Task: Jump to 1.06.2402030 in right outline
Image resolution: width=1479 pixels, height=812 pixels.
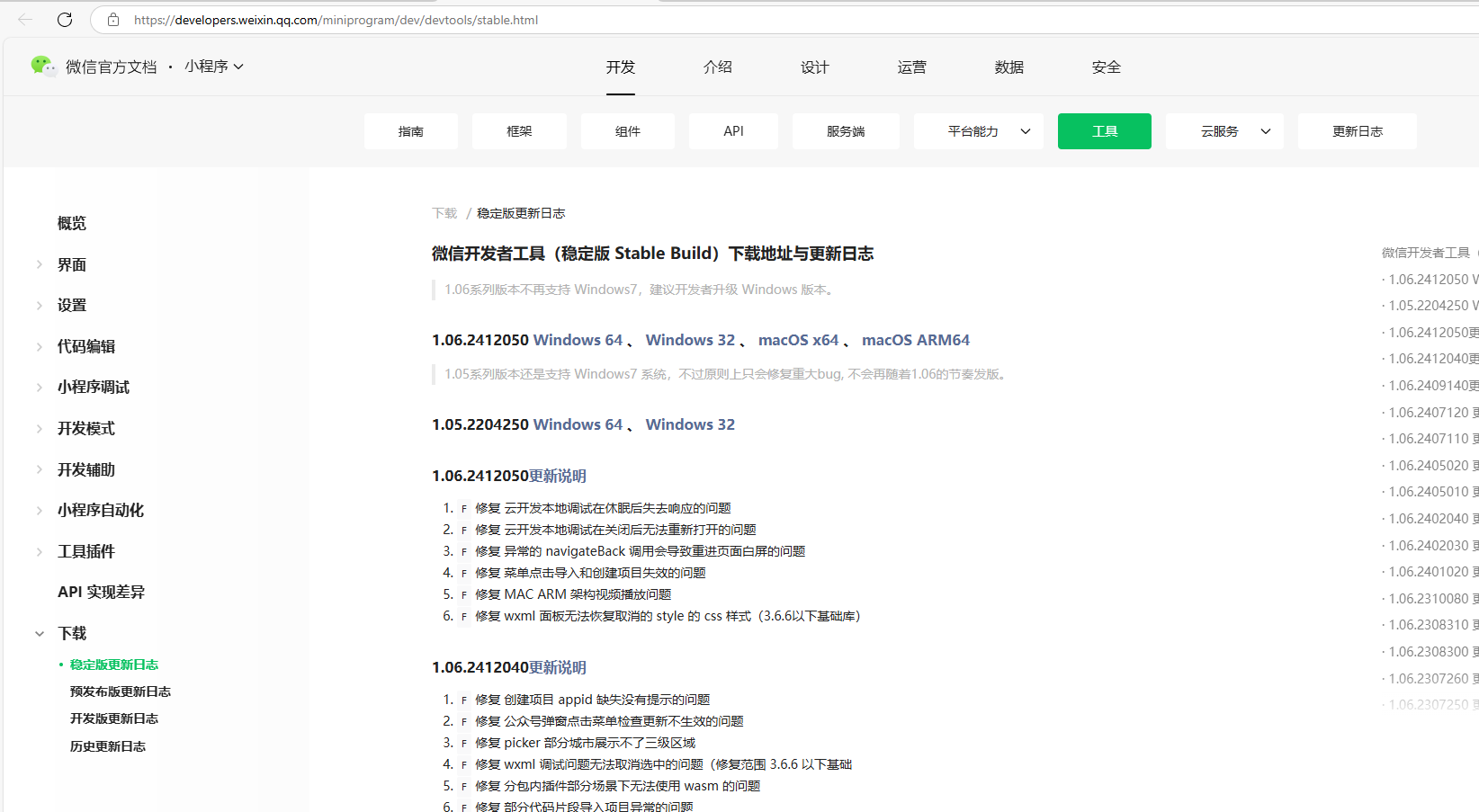Action: [1430, 545]
